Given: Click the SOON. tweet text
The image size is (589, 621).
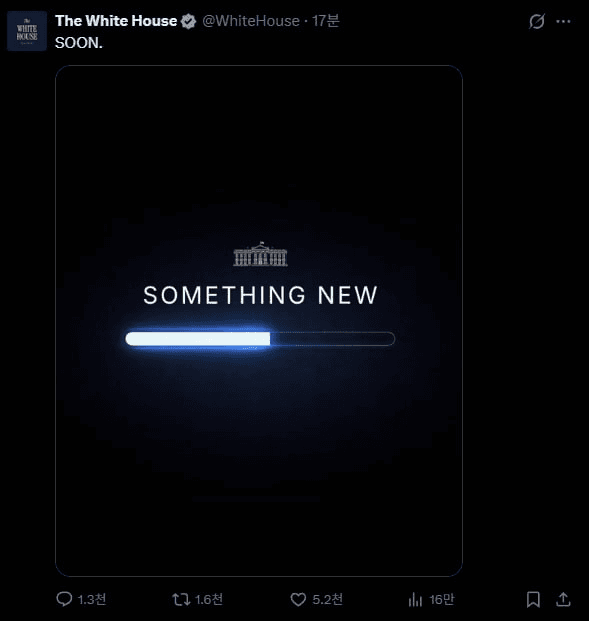Looking at the screenshot, I should 79,43.
